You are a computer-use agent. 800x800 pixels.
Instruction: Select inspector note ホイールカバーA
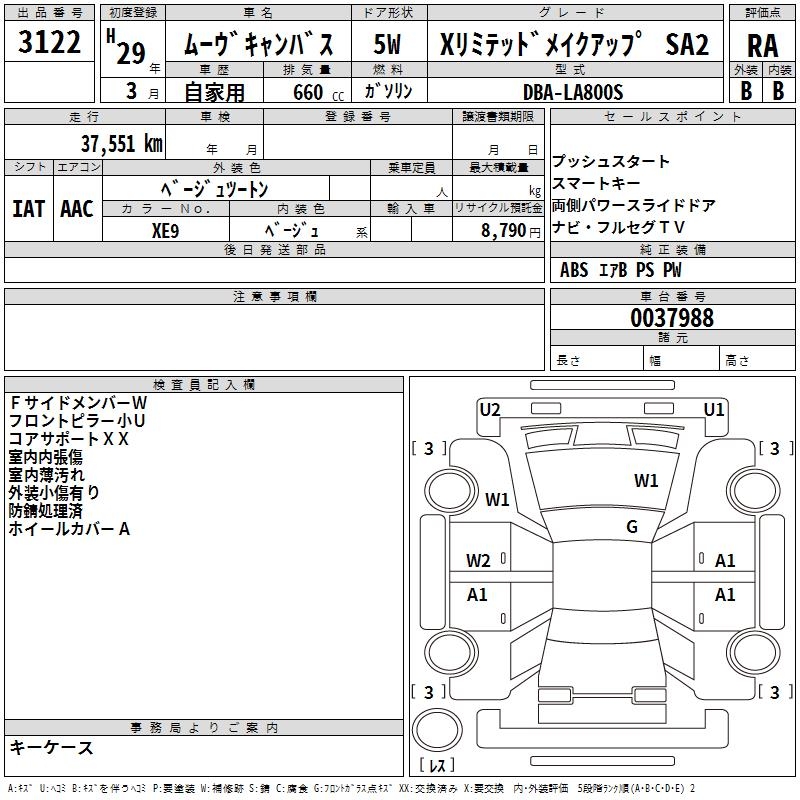coord(69,529)
